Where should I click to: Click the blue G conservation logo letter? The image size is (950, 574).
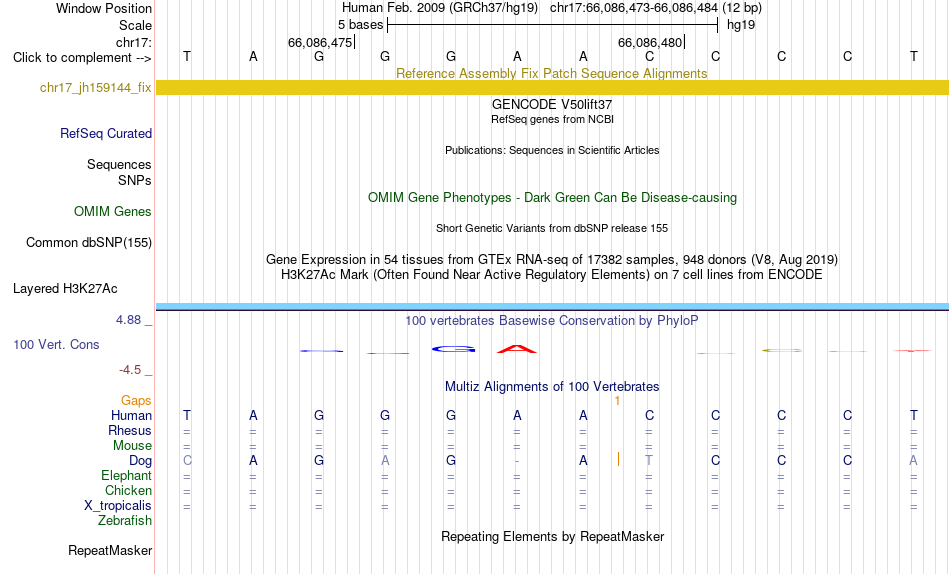click(453, 349)
